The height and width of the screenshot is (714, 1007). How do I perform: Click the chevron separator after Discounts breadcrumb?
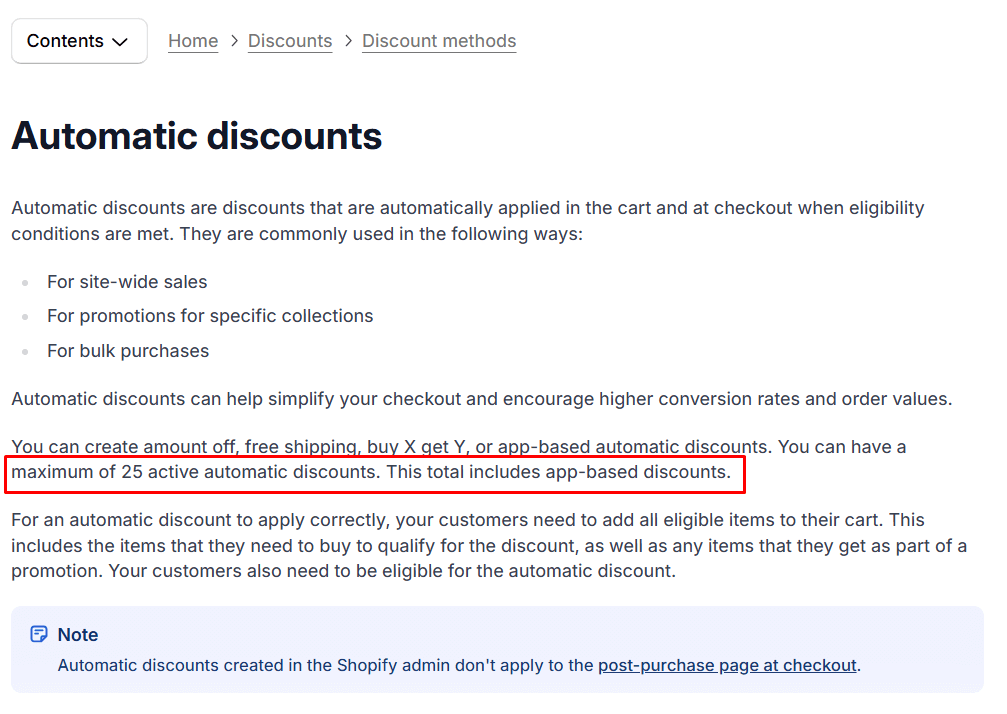point(347,41)
